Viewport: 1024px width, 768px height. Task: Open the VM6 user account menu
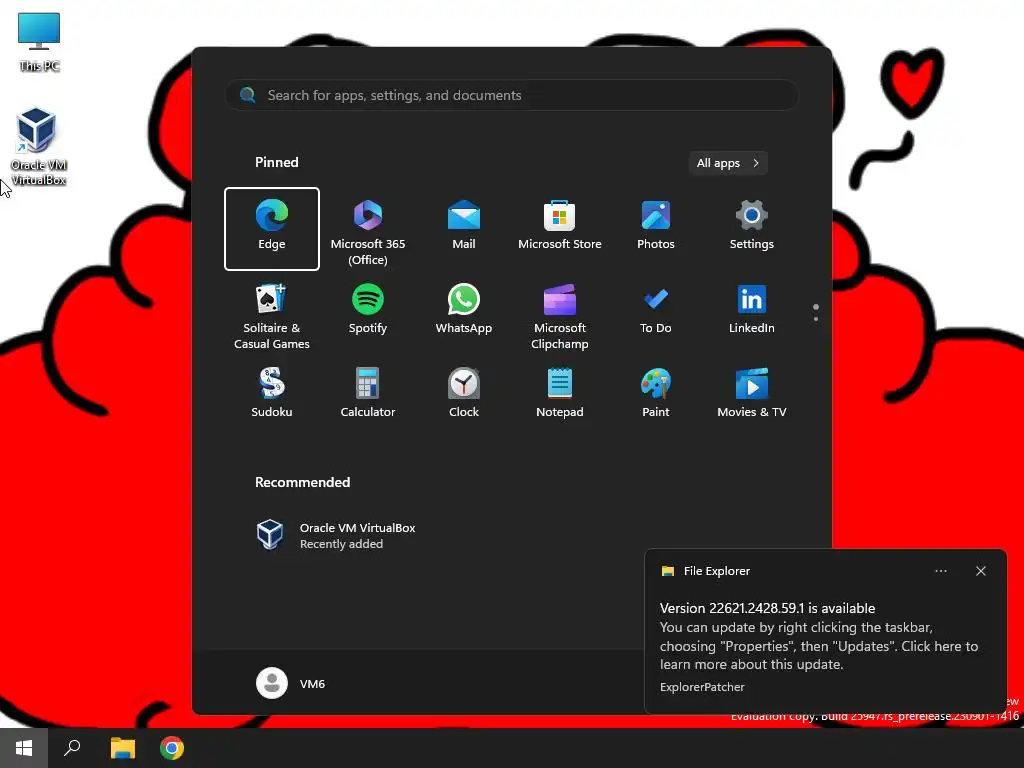[x=291, y=683]
